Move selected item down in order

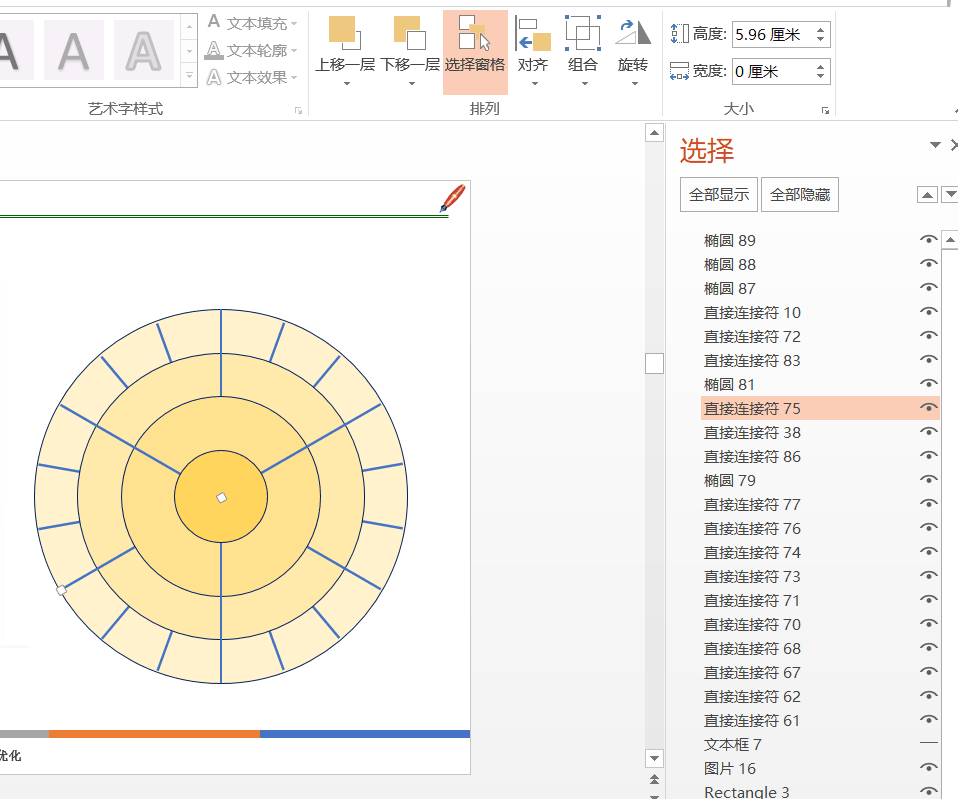[x=950, y=195]
